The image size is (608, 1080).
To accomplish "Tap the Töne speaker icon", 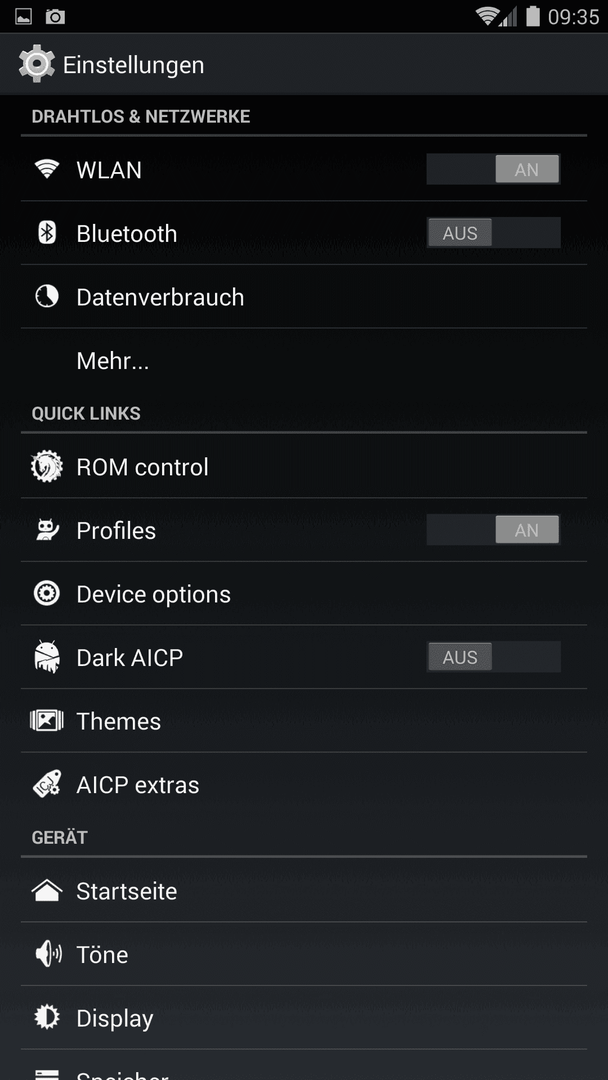I will click(x=47, y=954).
